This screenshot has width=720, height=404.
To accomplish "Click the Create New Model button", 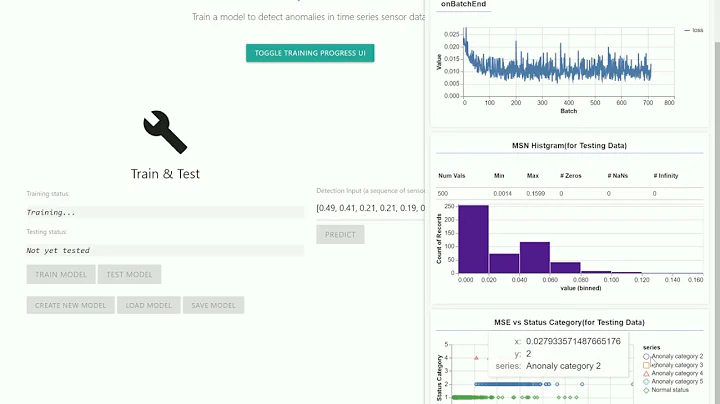I will coord(70,305).
